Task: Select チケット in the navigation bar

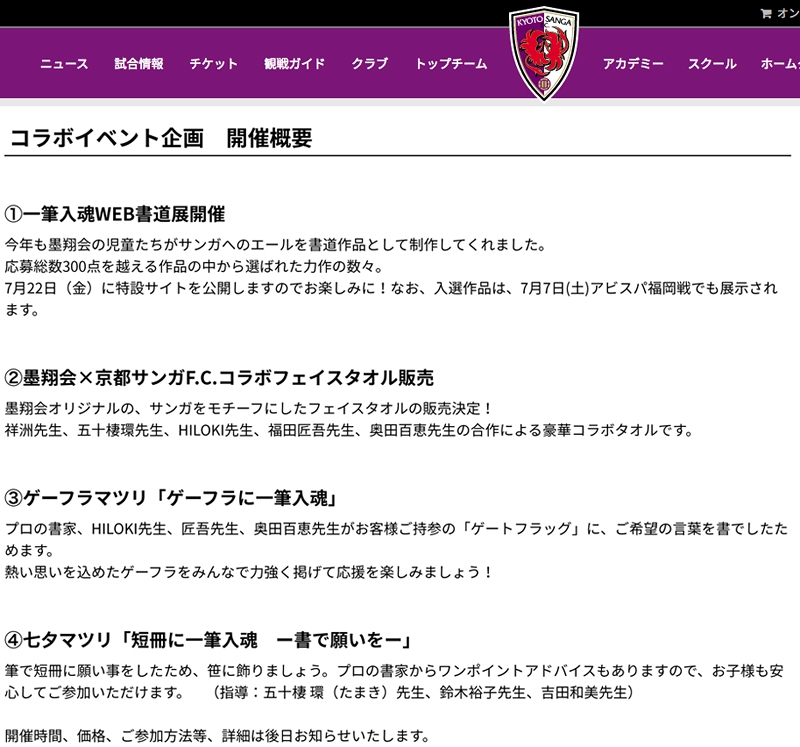Action: pyautogui.click(x=214, y=64)
